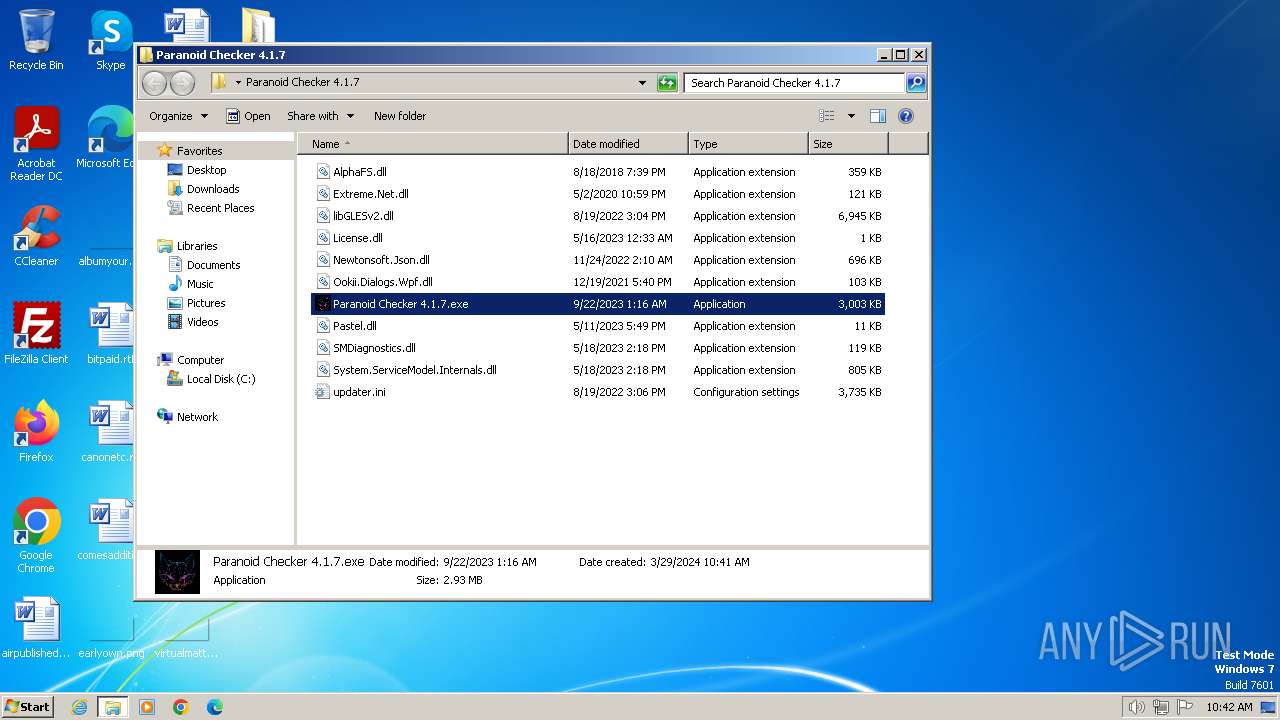The image size is (1280, 720).
Task: Click the executable thumbnail in the details pane
Action: 177,571
